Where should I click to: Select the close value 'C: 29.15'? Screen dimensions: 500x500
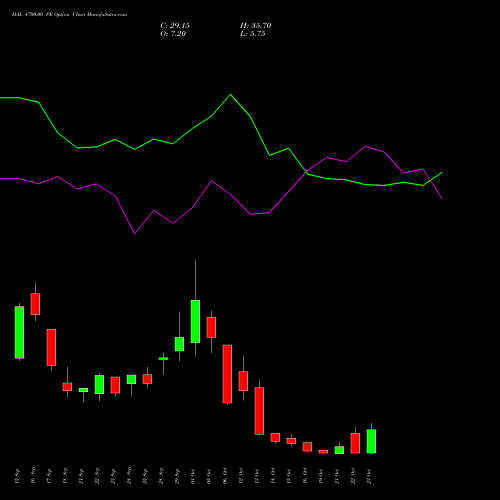[175, 26]
